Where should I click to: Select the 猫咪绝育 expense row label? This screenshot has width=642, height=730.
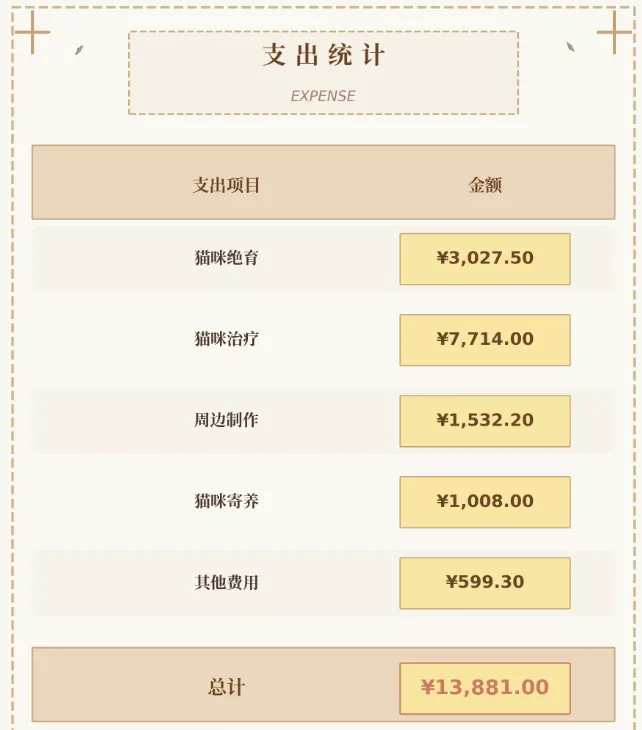226,257
